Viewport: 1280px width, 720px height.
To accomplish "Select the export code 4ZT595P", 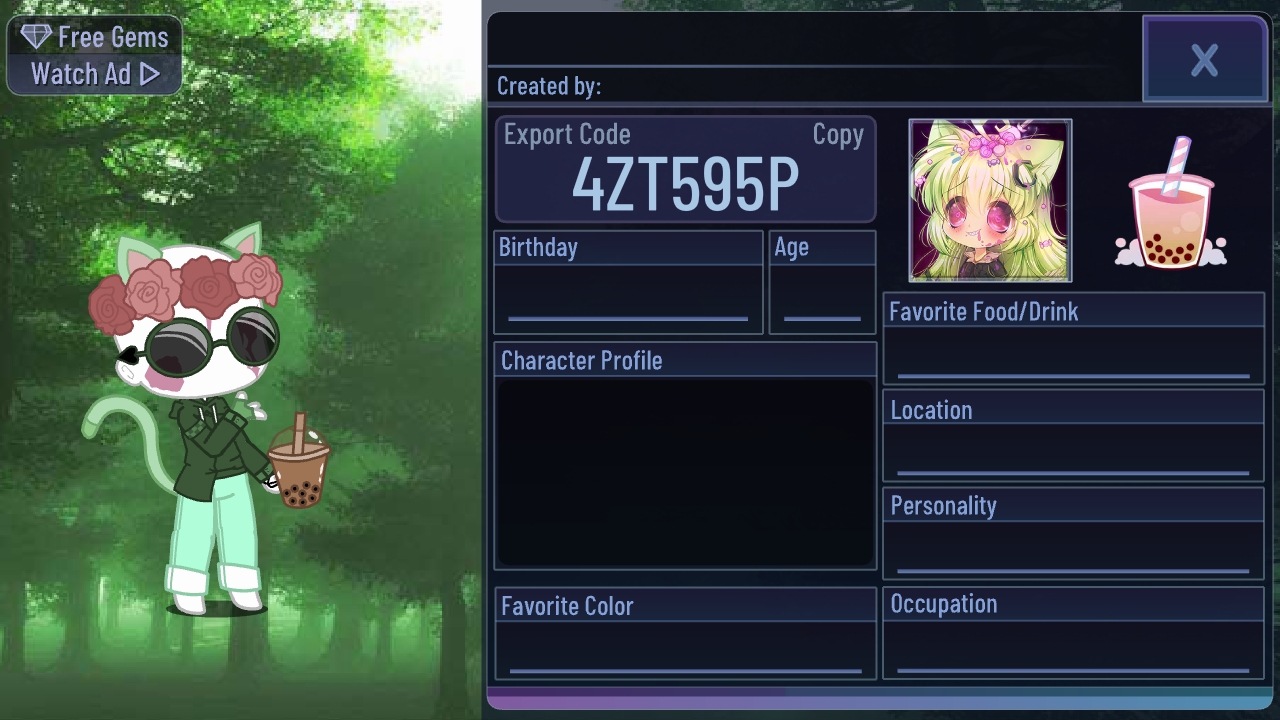I will click(685, 184).
